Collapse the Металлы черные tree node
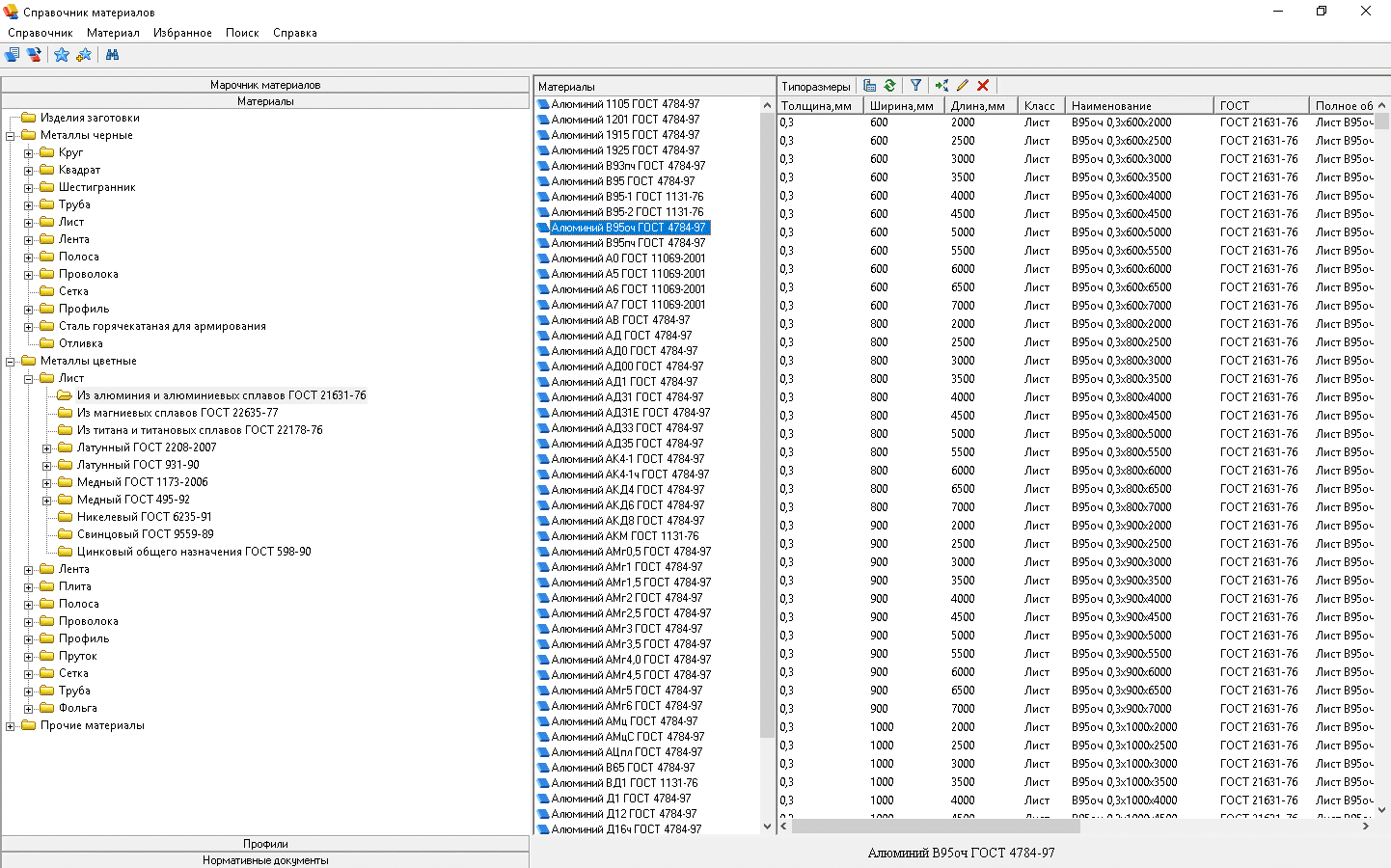 (x=11, y=136)
